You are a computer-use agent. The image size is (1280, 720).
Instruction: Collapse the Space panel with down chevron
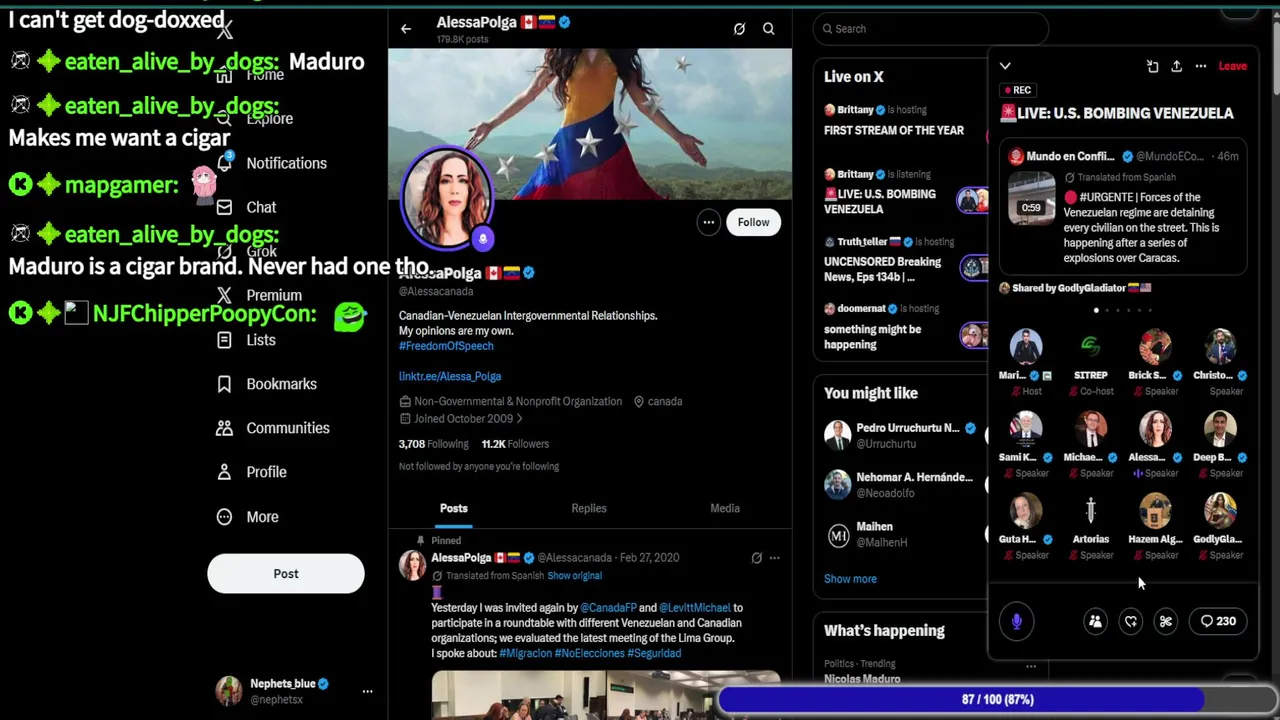1005,66
